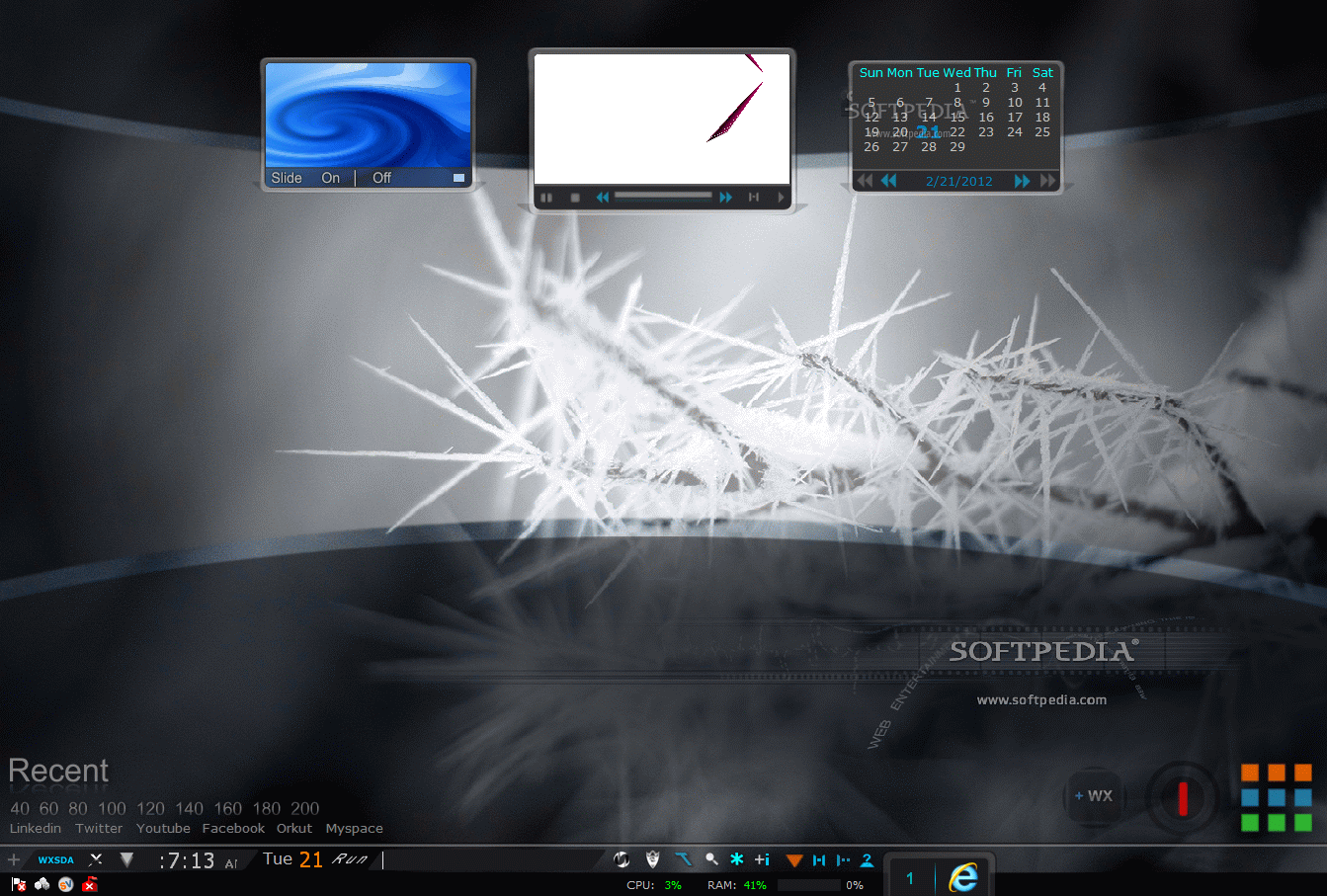Click the shield mask icon in toolbar

point(652,859)
